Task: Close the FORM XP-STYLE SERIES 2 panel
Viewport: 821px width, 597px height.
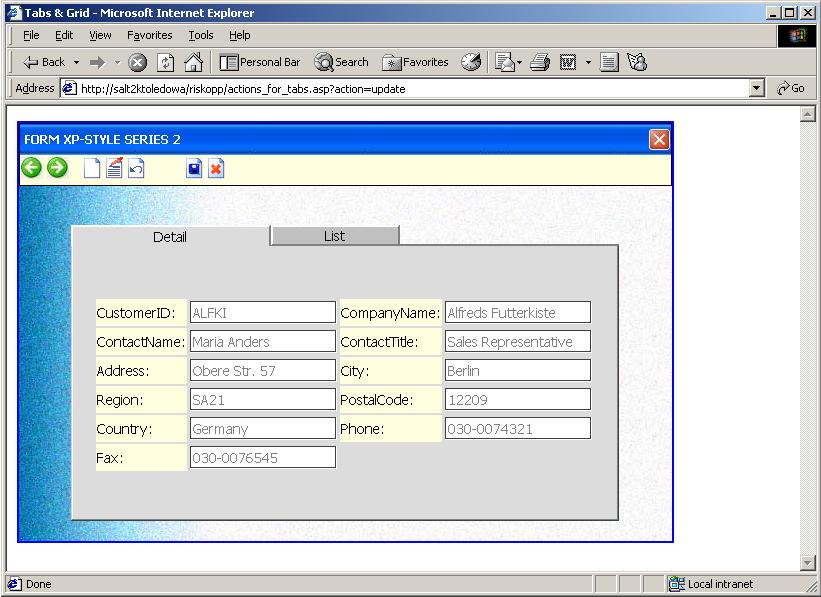Action: (x=658, y=139)
